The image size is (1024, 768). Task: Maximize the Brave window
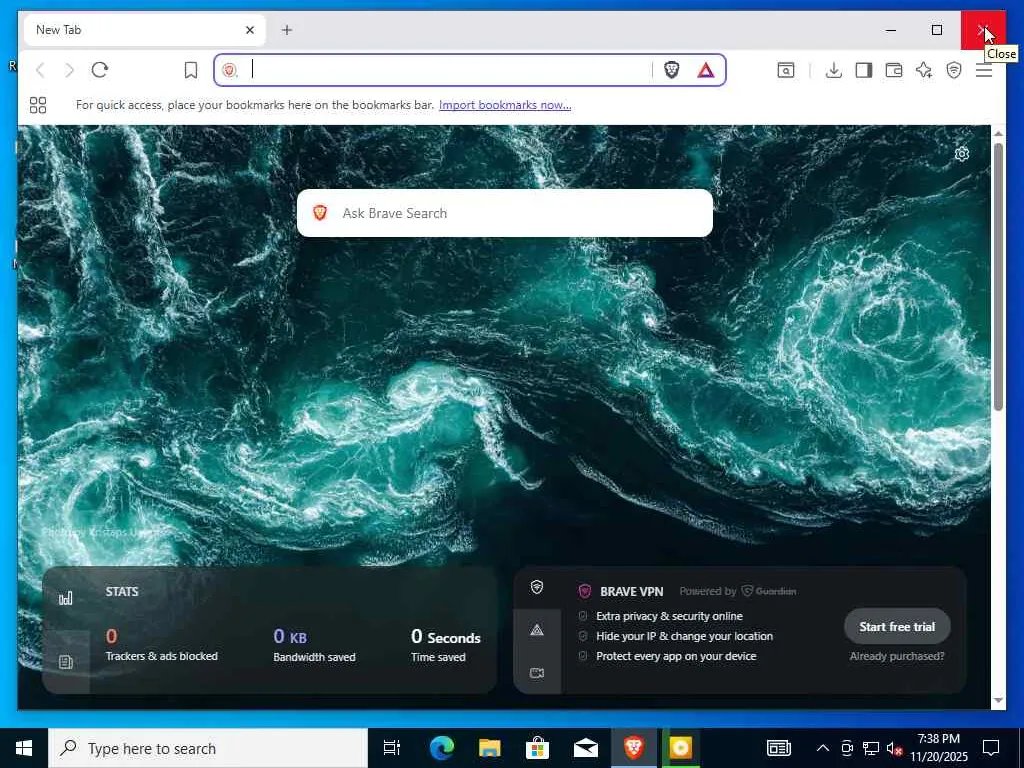(936, 30)
